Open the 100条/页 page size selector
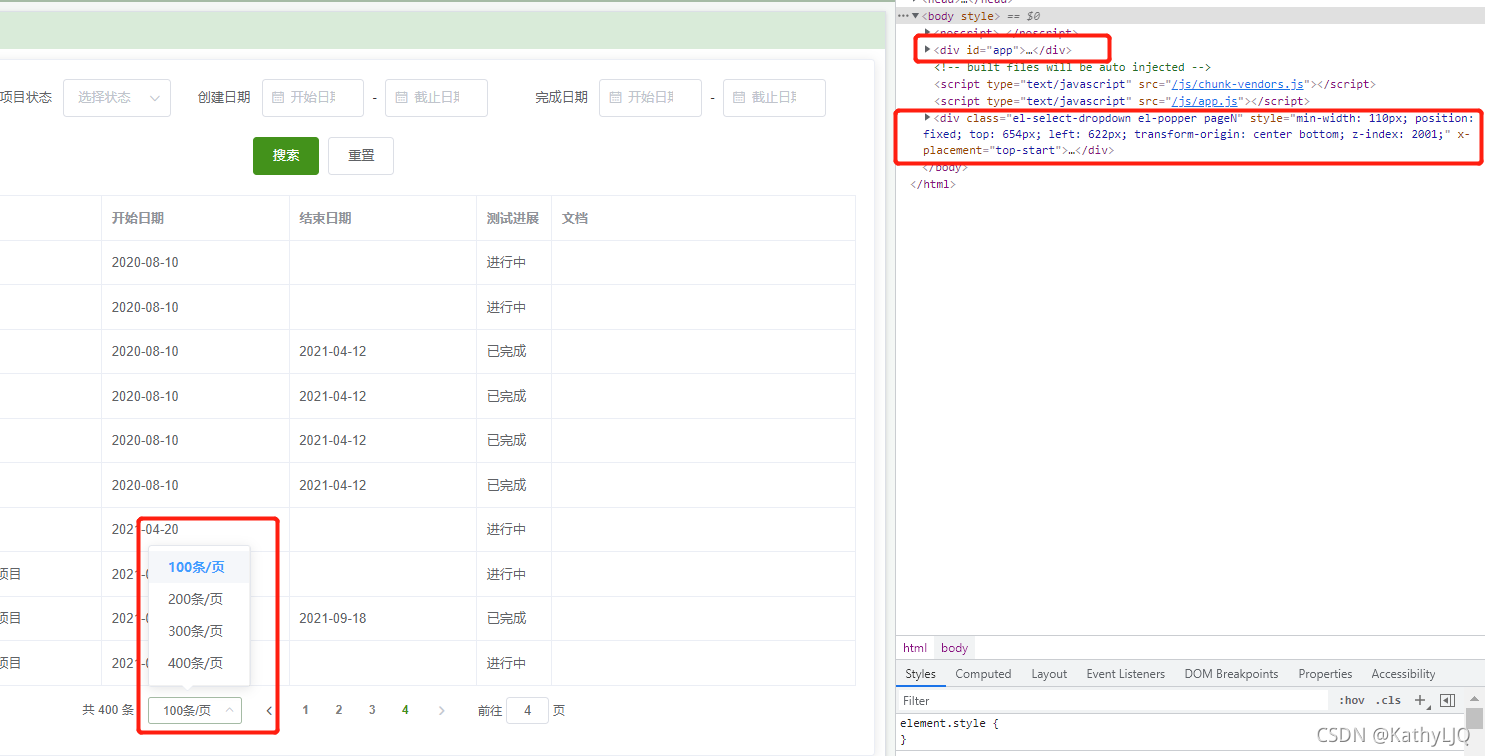1485x756 pixels. click(x=195, y=711)
